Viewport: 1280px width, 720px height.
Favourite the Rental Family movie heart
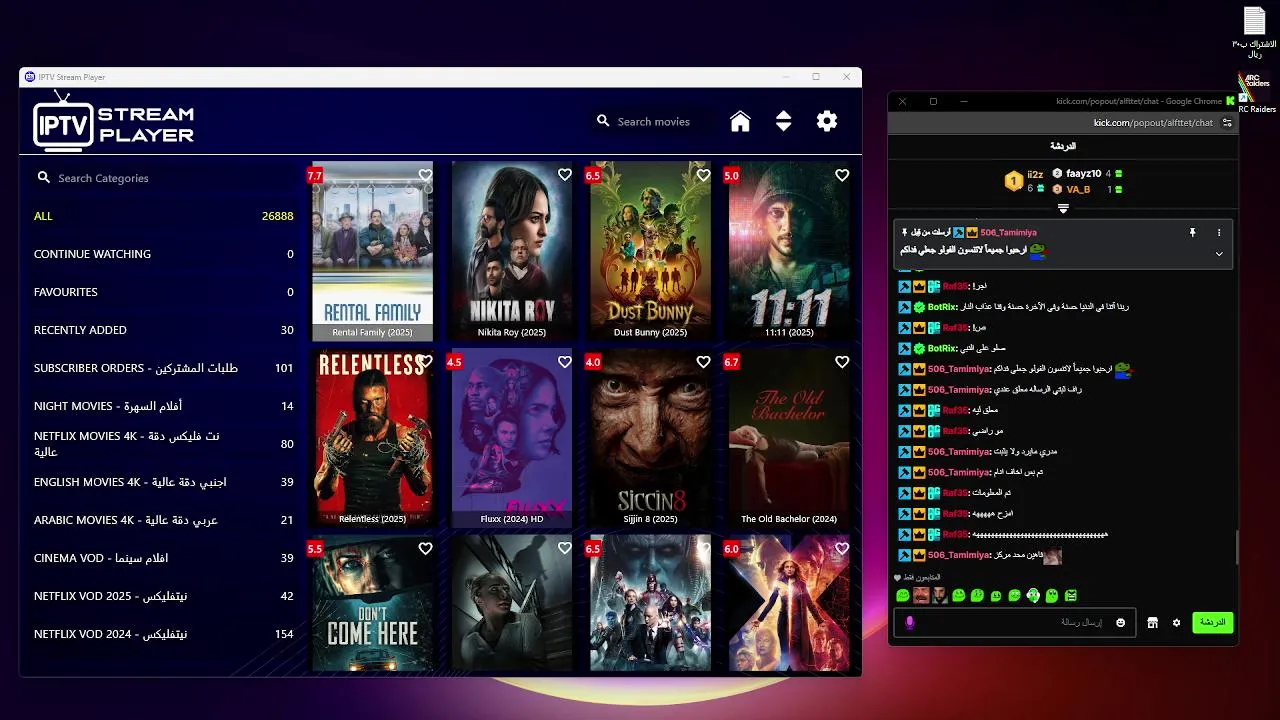tap(425, 175)
